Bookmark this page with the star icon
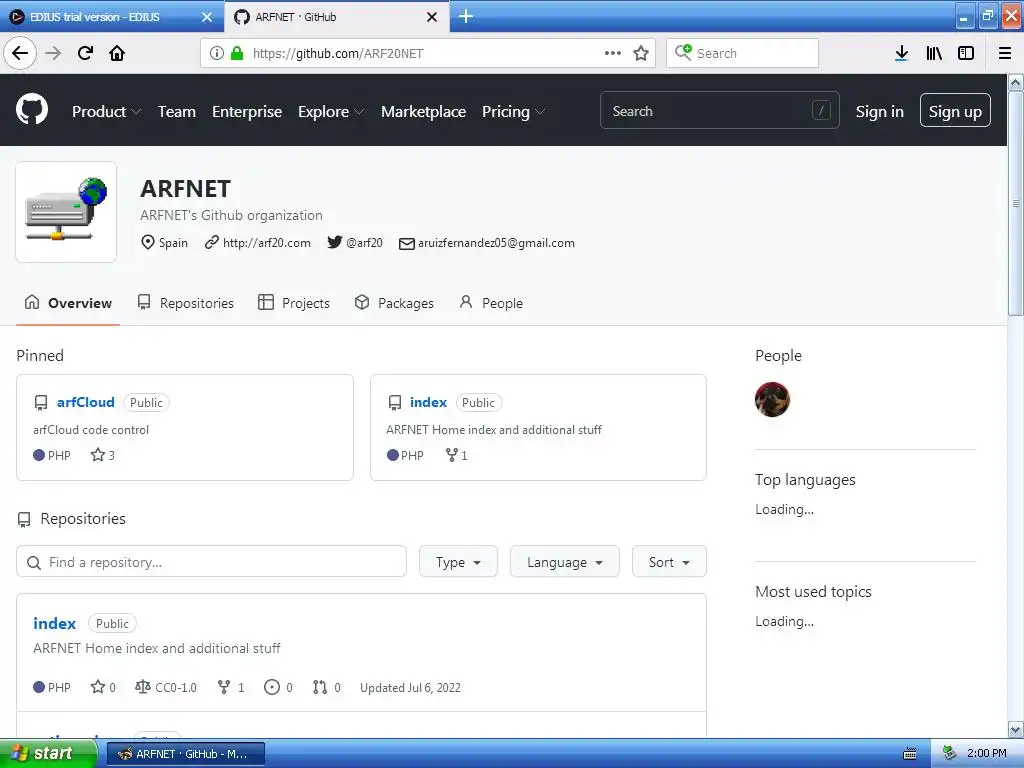The image size is (1024, 768). point(641,53)
